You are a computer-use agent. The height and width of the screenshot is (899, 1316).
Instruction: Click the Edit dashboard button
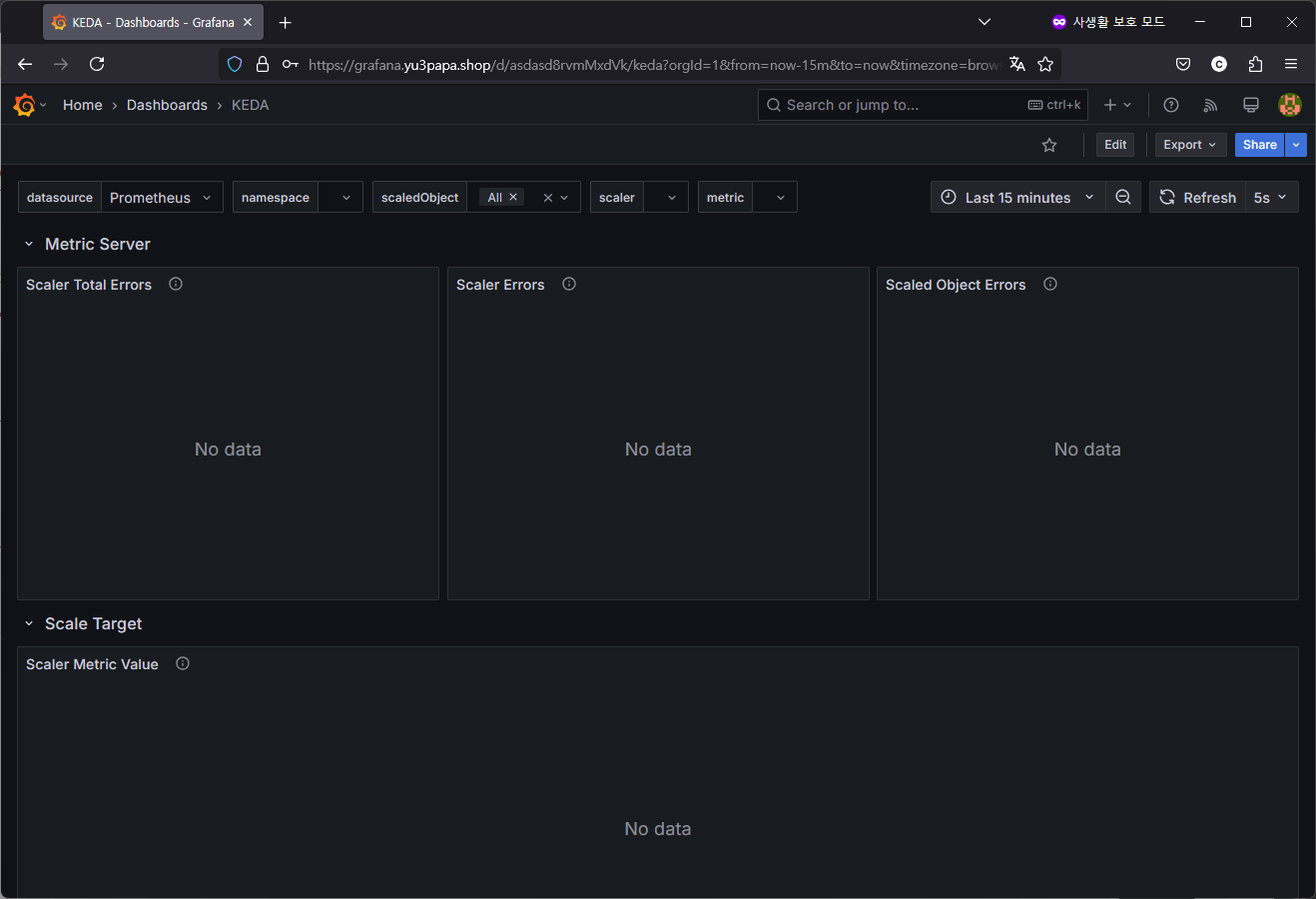click(x=1115, y=145)
